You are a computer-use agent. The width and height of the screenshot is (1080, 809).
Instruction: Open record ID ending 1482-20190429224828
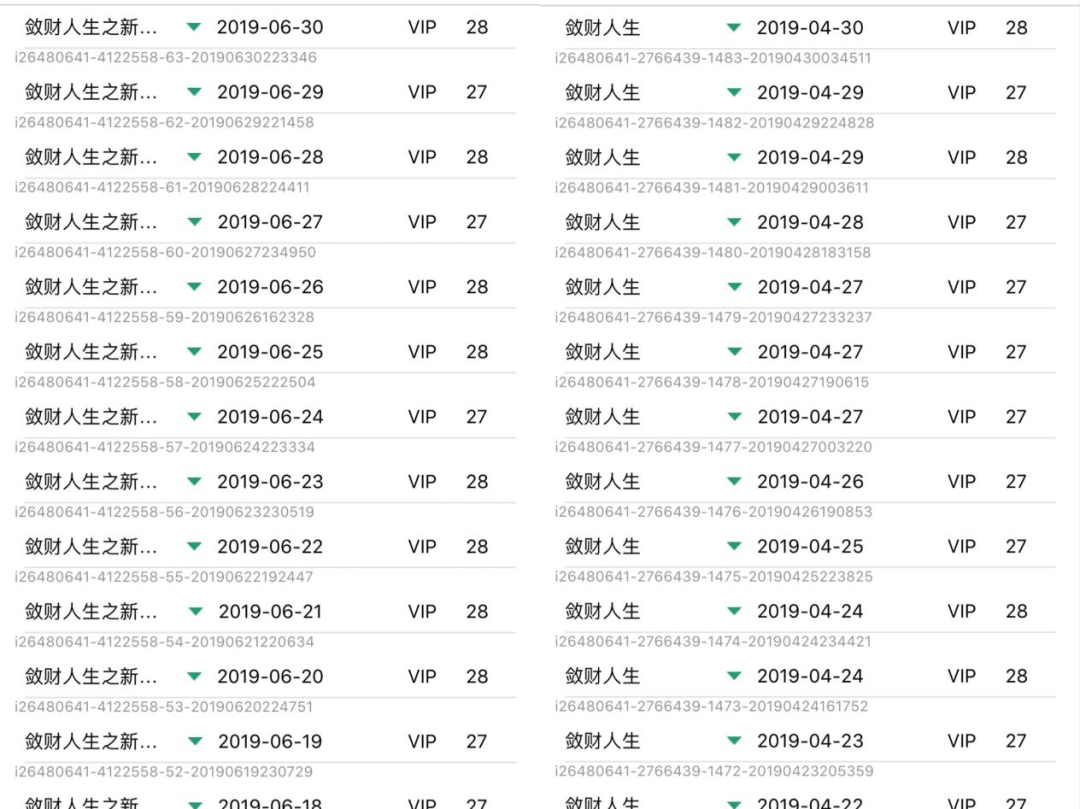714,123
